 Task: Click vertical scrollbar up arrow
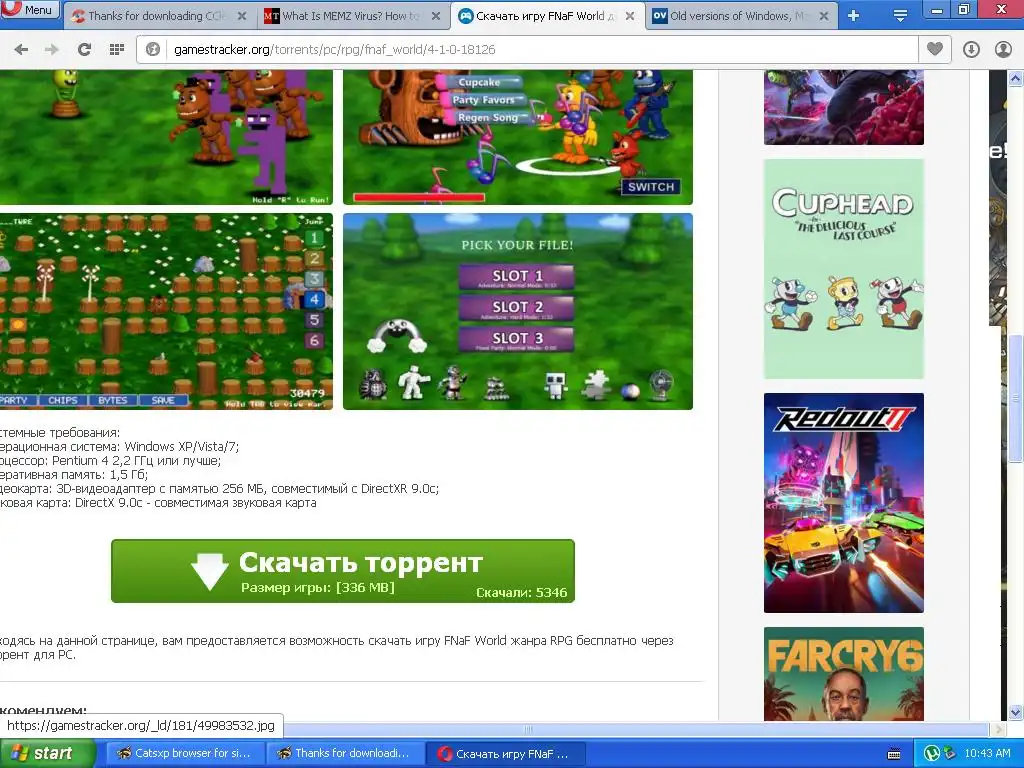tap(1016, 78)
